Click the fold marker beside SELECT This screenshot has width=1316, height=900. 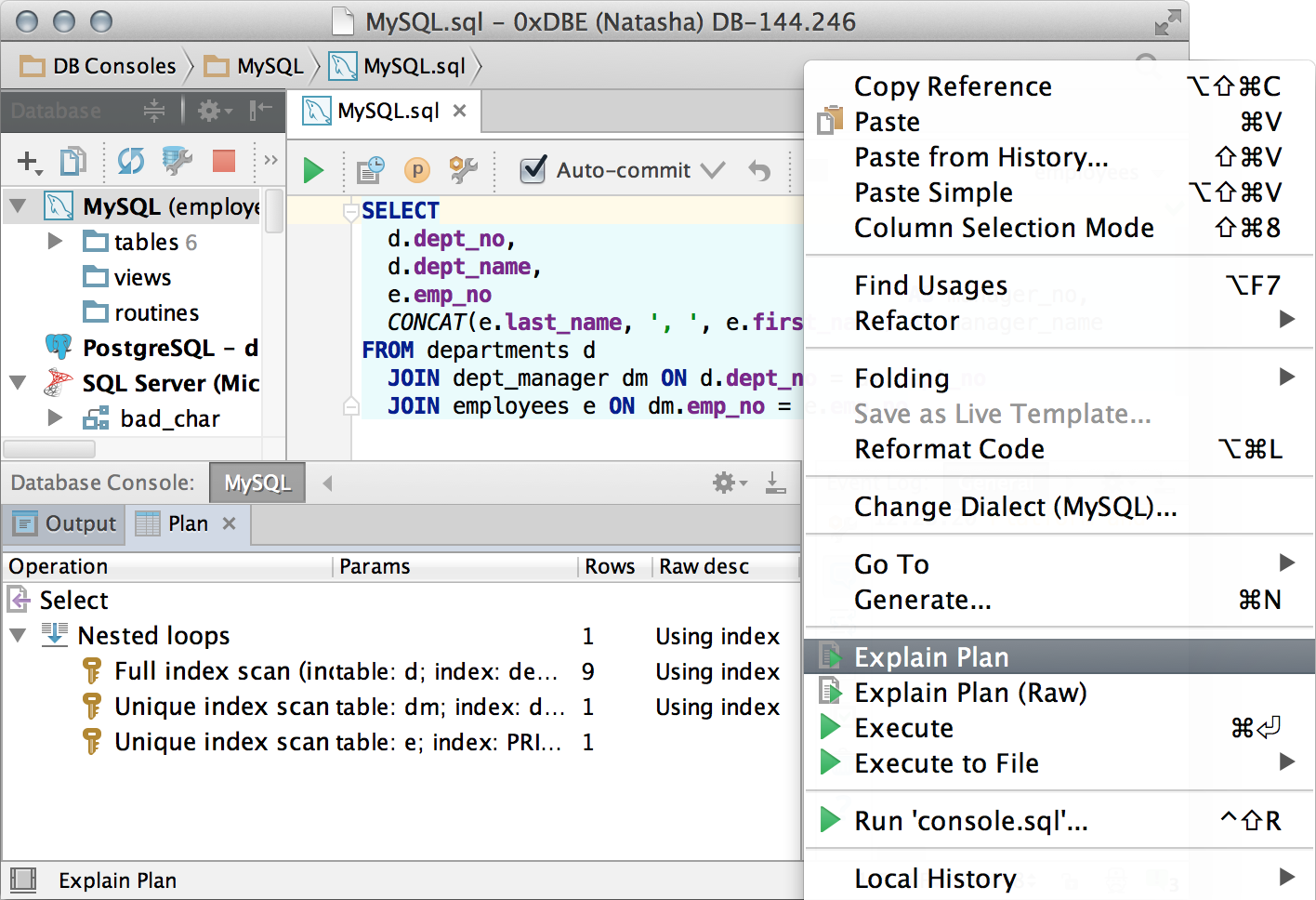pos(351,212)
